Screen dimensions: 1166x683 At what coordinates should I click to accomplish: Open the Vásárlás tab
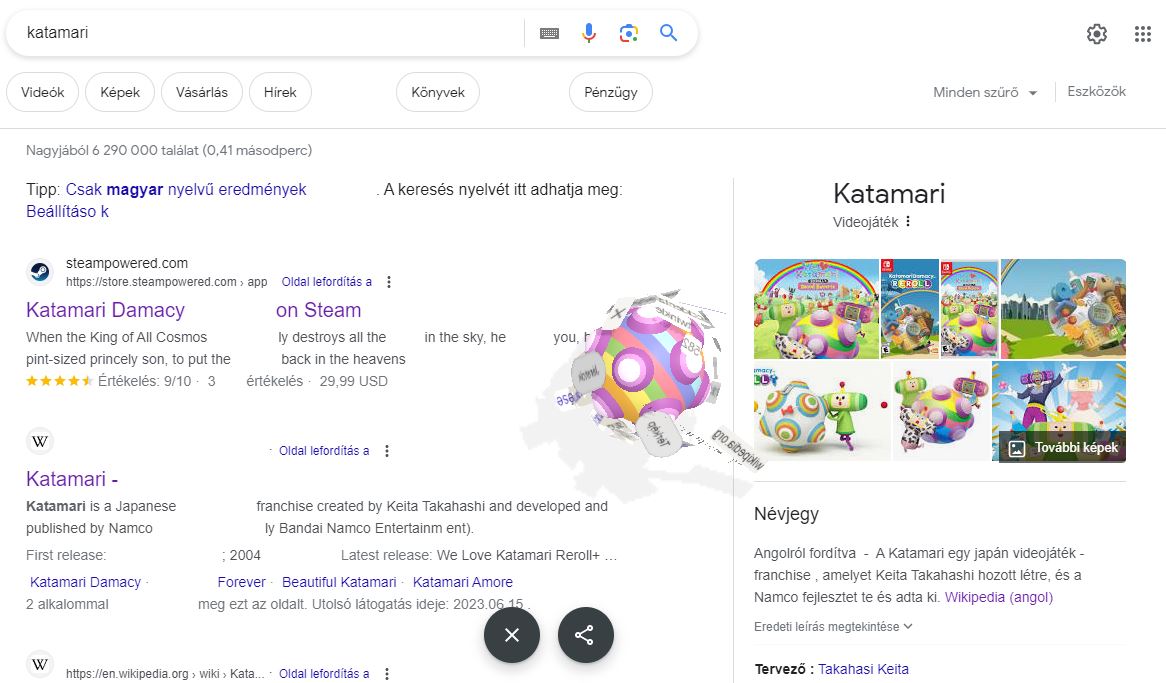tap(201, 93)
